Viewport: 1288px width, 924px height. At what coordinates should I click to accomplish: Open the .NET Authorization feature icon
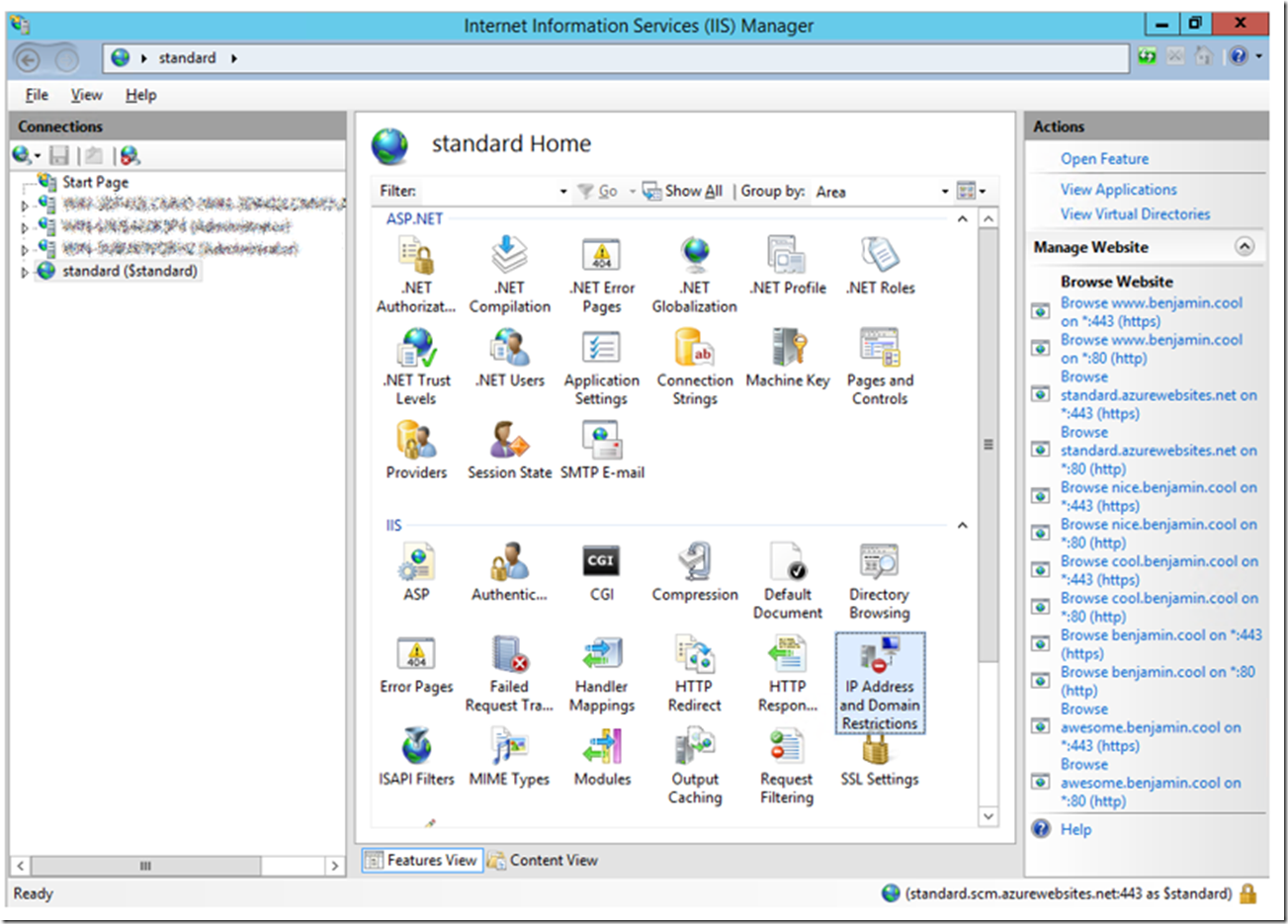point(416,276)
